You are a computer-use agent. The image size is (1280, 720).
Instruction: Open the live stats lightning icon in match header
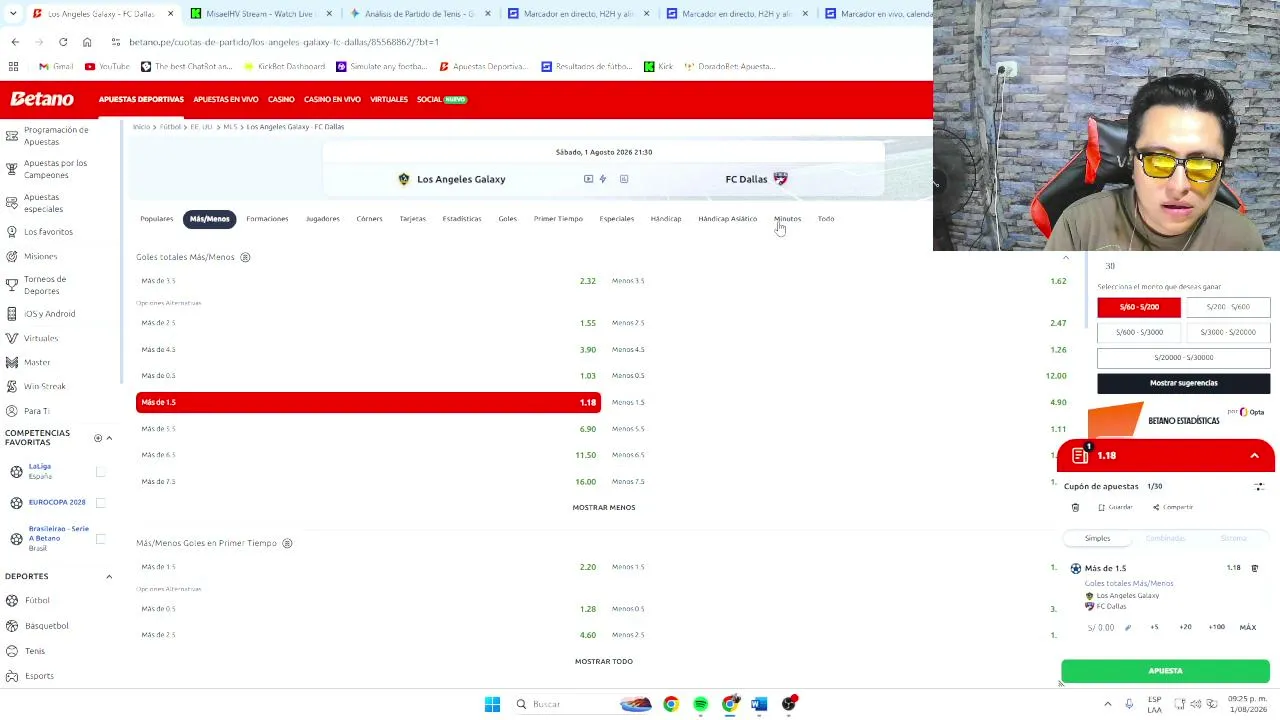[603, 179]
